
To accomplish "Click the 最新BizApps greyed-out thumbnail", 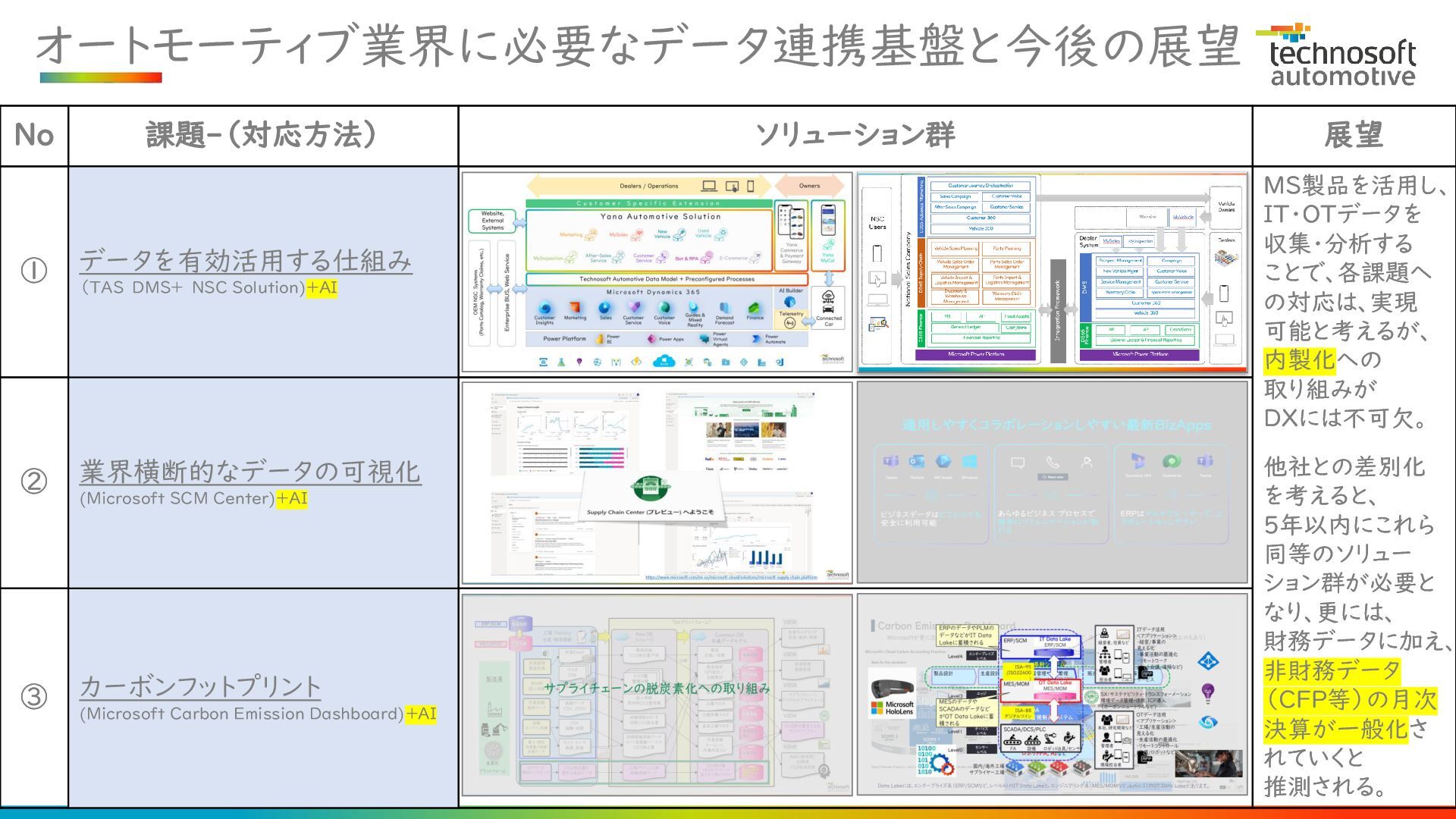I will [1053, 482].
